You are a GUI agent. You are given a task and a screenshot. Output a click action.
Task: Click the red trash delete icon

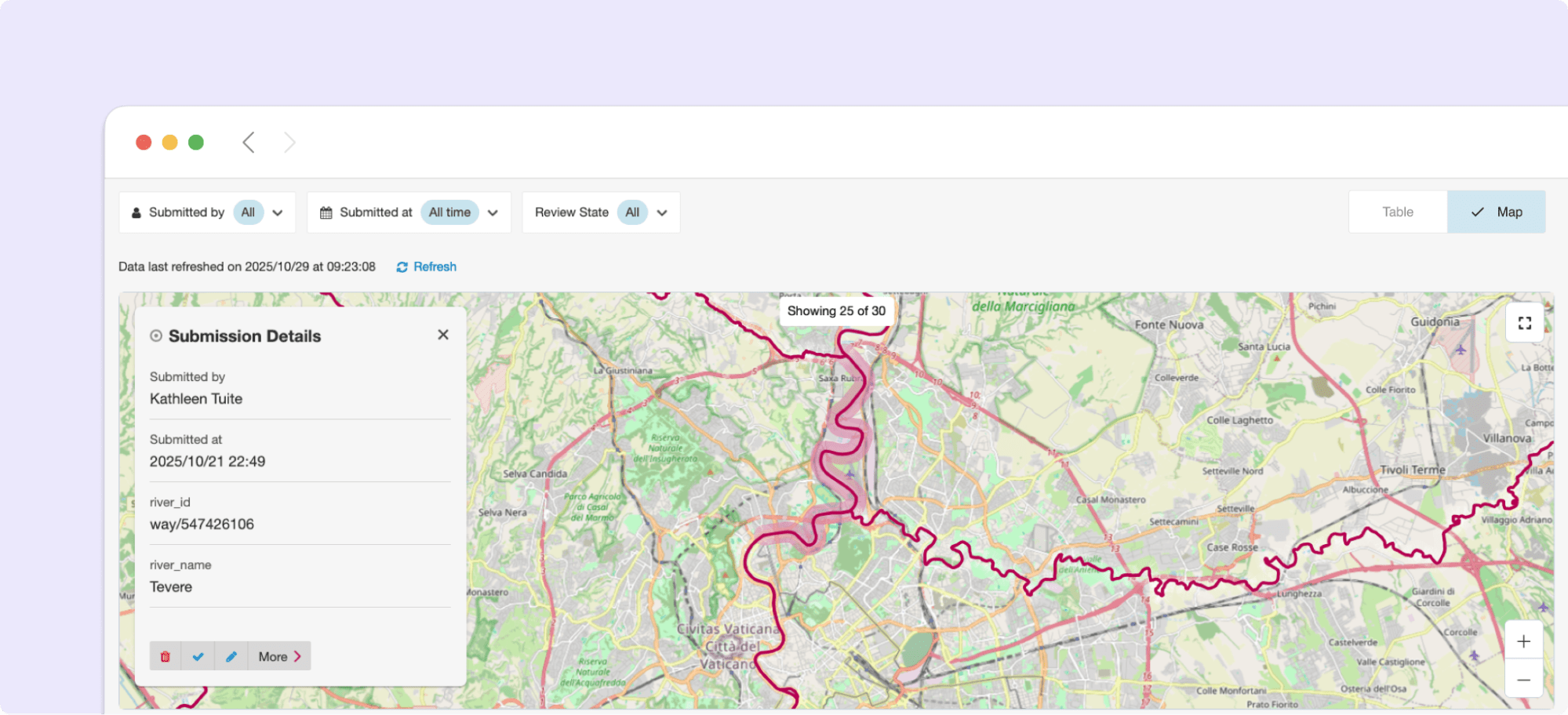pos(166,656)
